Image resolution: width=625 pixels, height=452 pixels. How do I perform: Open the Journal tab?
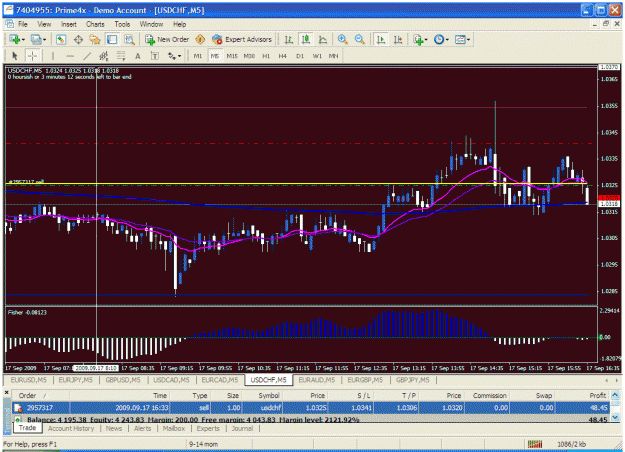pyautogui.click(x=242, y=428)
